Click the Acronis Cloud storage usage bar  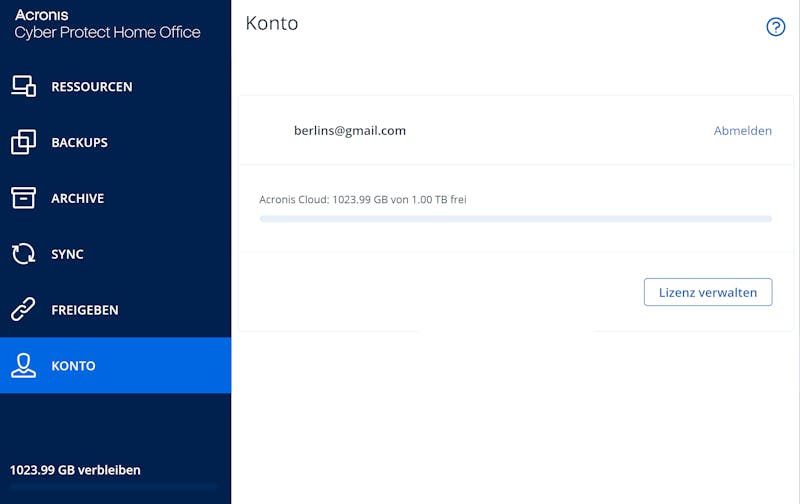[x=515, y=219]
